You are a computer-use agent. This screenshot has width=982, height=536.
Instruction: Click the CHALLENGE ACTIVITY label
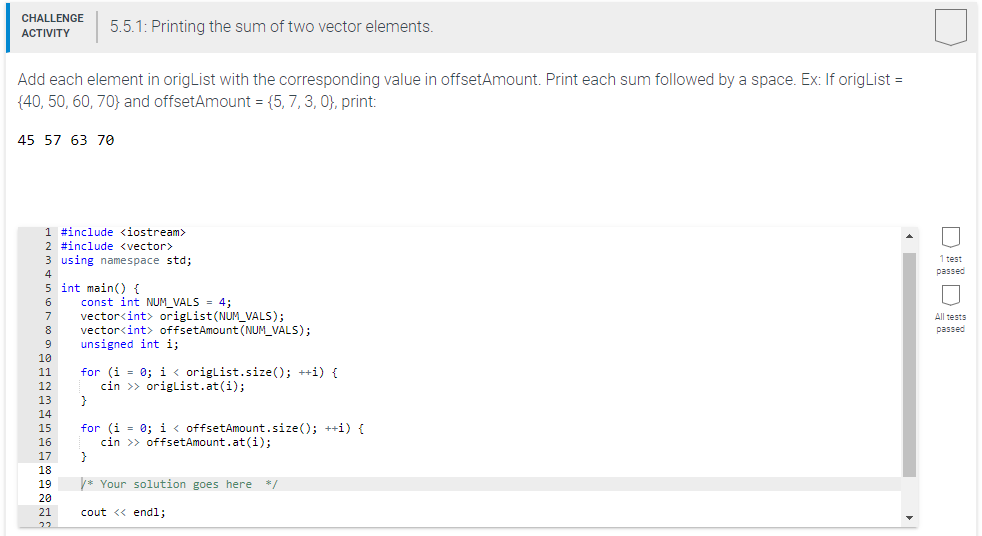point(53,26)
